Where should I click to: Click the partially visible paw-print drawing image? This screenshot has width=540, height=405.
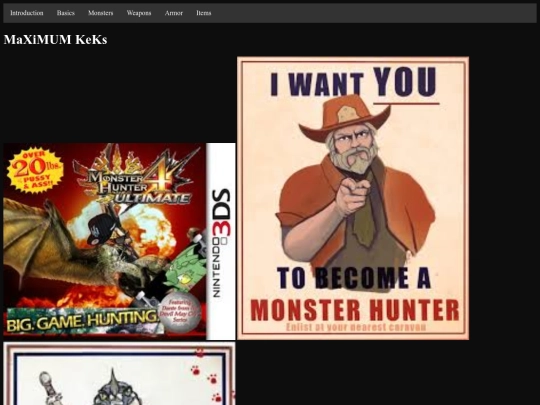pos(120,373)
